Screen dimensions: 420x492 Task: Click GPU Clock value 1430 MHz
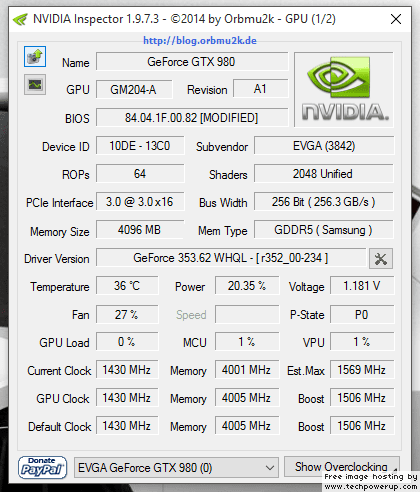(127, 398)
